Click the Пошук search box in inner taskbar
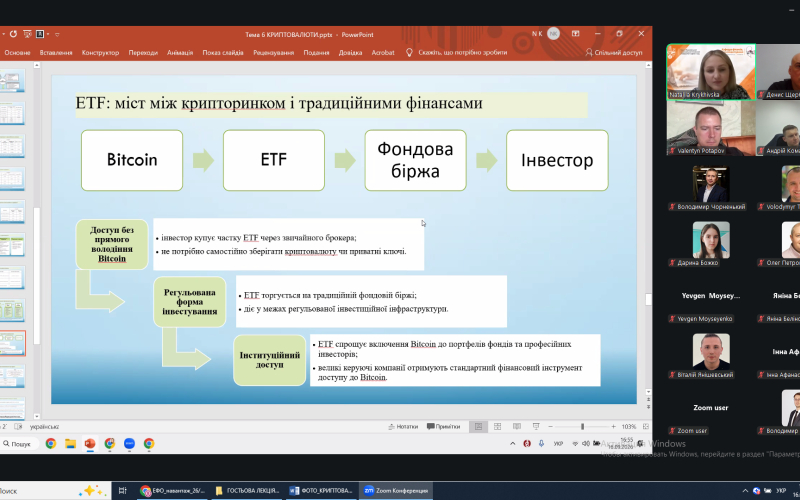Screen dimensions: 800x500 pyautogui.click(x=20, y=444)
